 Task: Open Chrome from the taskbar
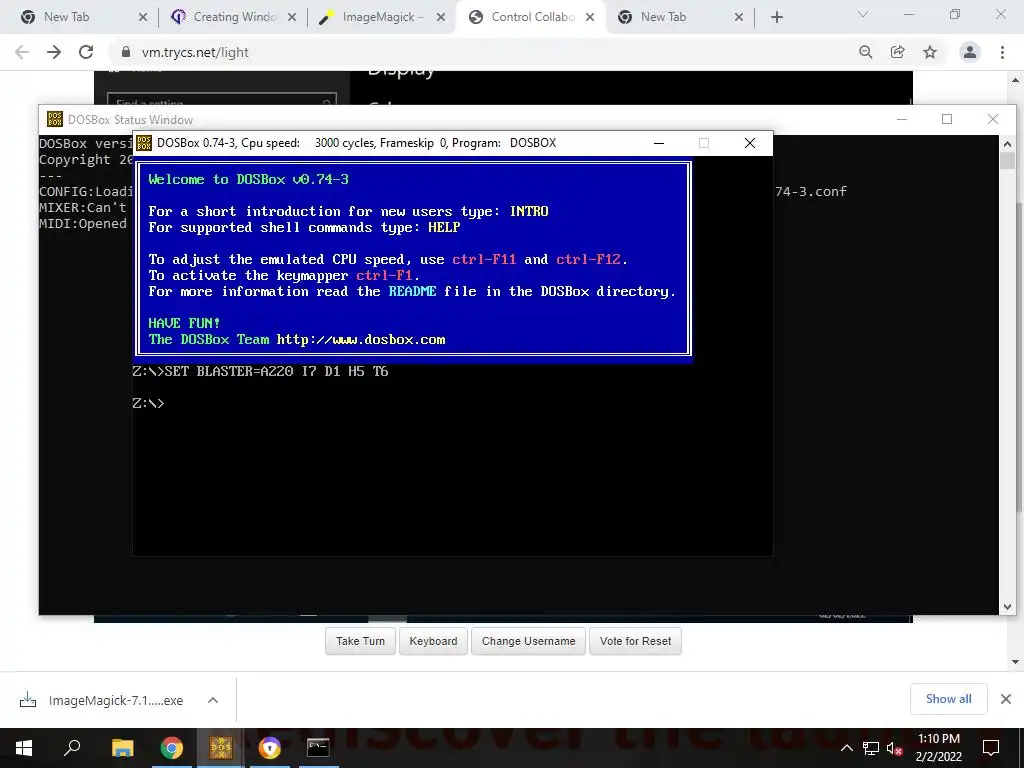point(172,748)
